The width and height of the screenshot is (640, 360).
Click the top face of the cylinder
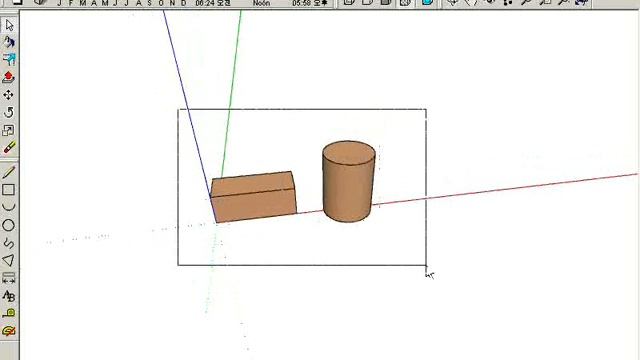pos(349,153)
